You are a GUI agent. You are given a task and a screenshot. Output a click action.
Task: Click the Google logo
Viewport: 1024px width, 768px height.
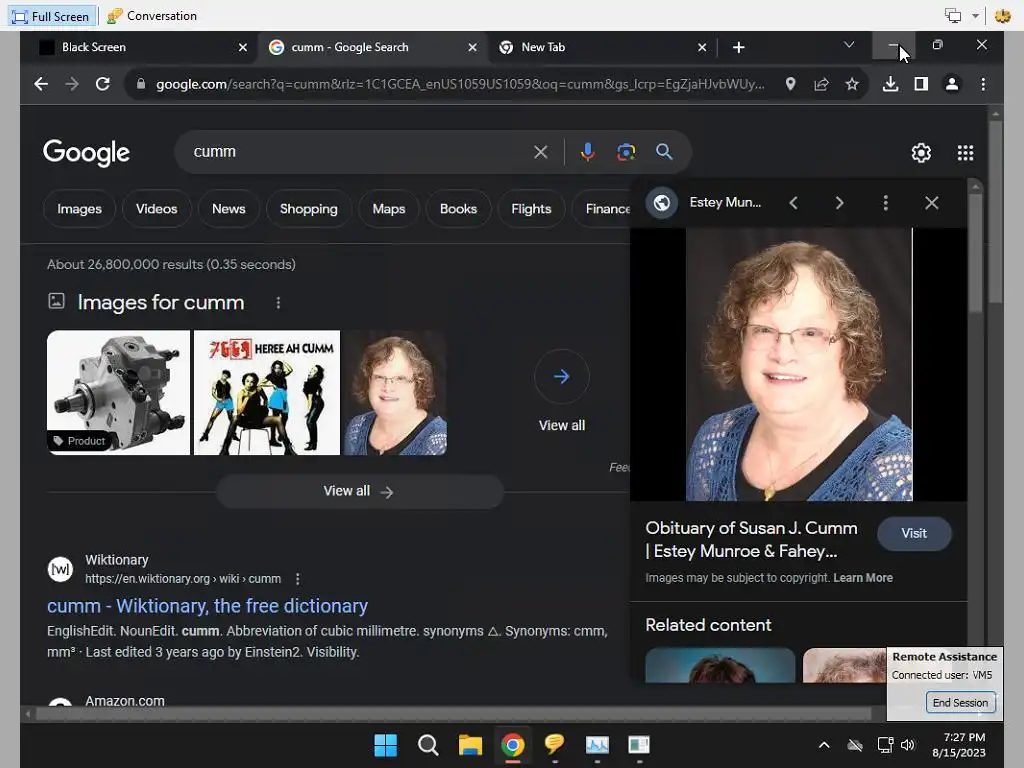pyautogui.click(x=86, y=152)
